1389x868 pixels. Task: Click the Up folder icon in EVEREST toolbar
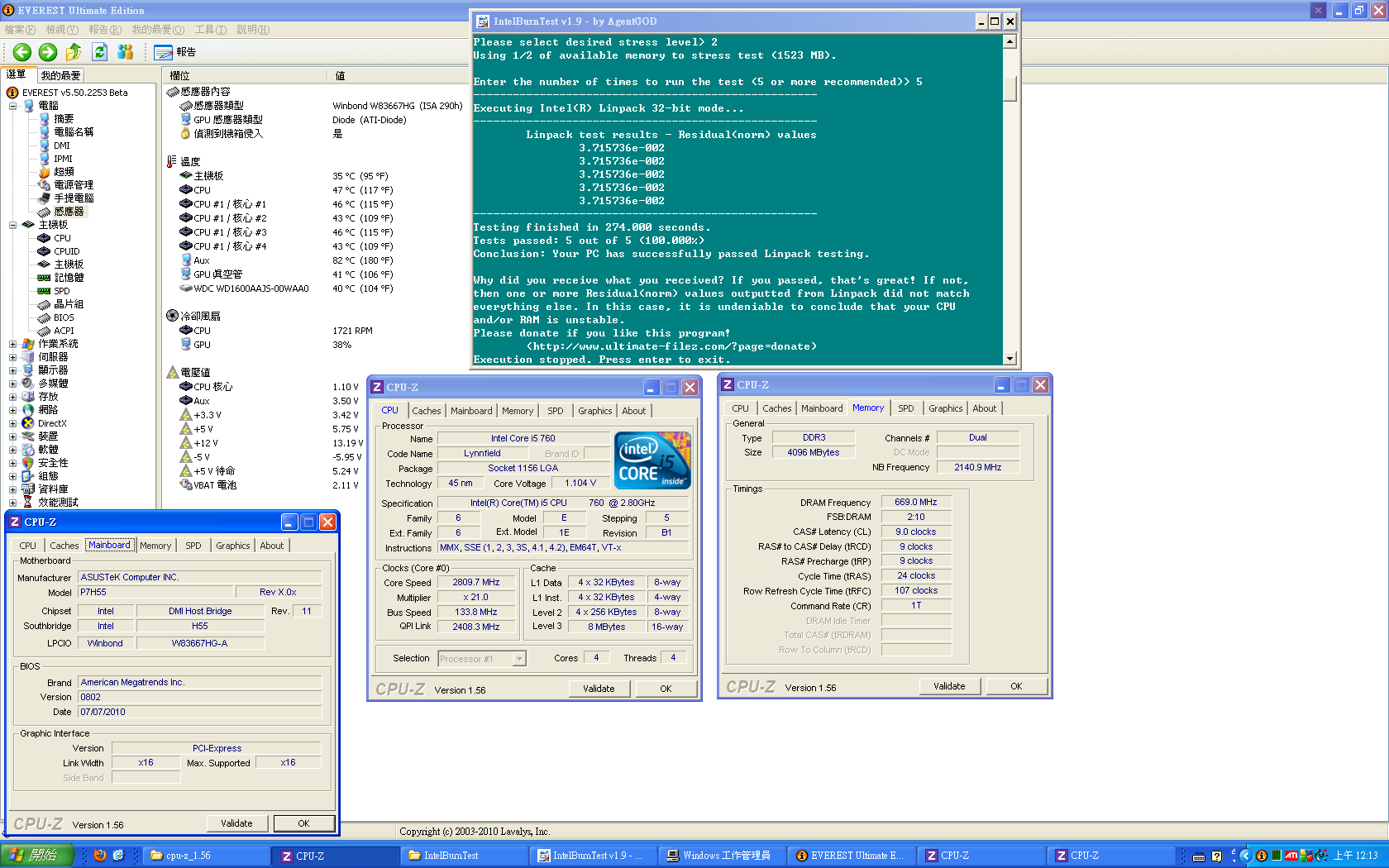(74, 52)
